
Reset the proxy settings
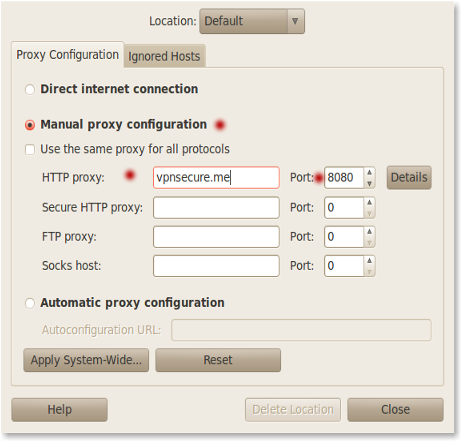click(218, 360)
